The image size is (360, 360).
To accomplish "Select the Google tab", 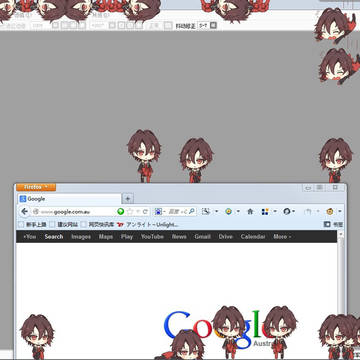I will pyautogui.click(x=69, y=199).
